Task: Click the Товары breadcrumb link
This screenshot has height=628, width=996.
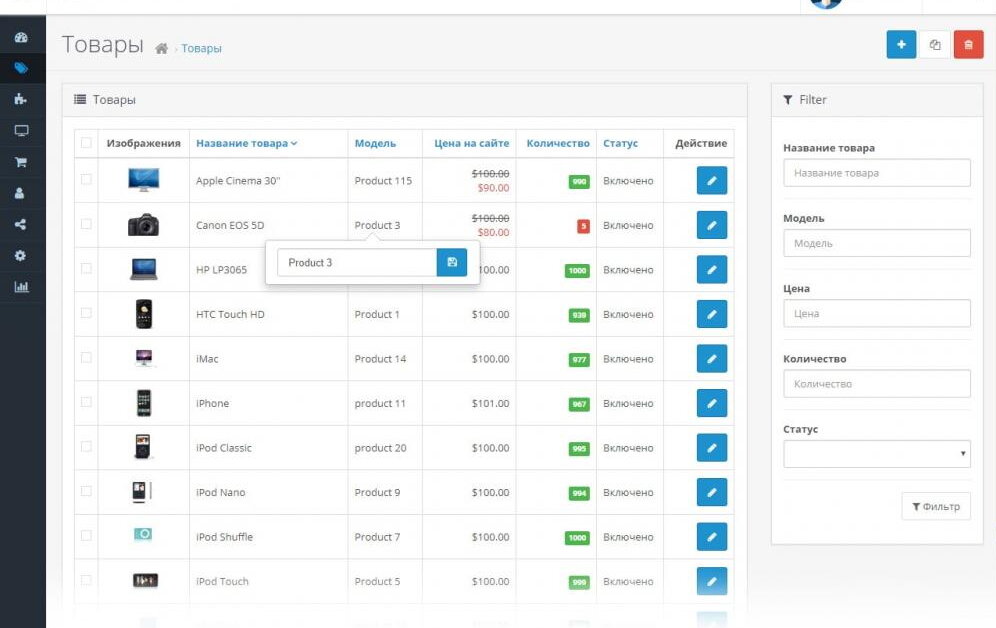Action: click(201, 48)
